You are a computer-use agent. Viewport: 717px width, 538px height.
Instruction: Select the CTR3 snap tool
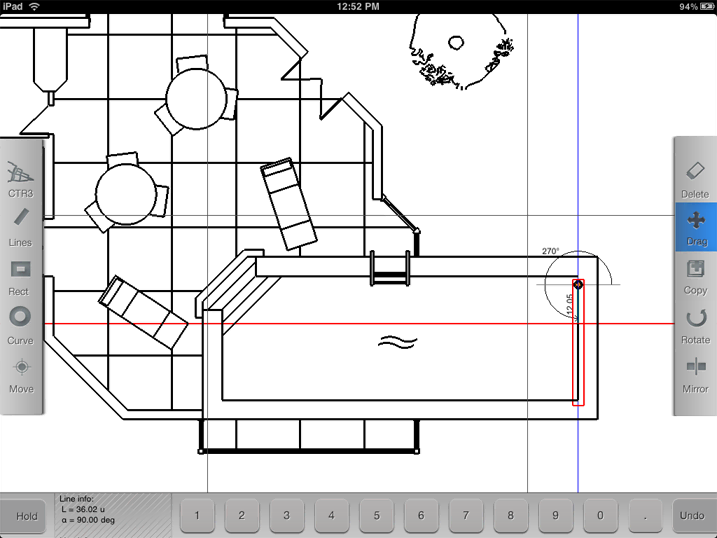pyautogui.click(x=21, y=179)
